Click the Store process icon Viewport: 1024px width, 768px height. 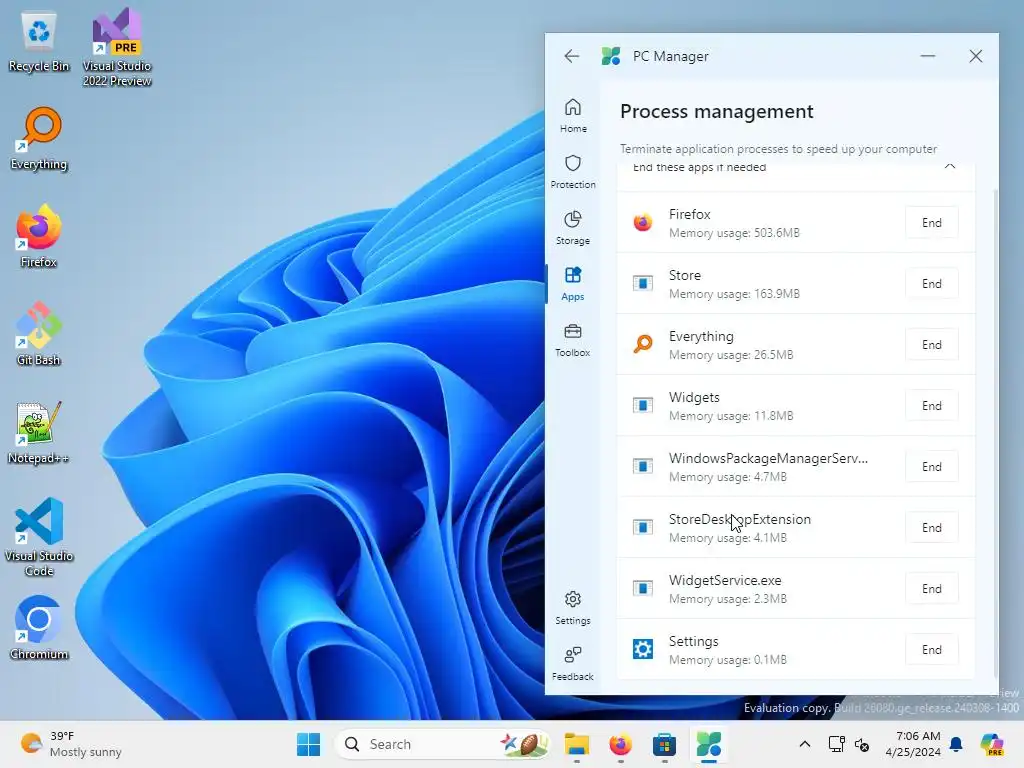[643, 283]
